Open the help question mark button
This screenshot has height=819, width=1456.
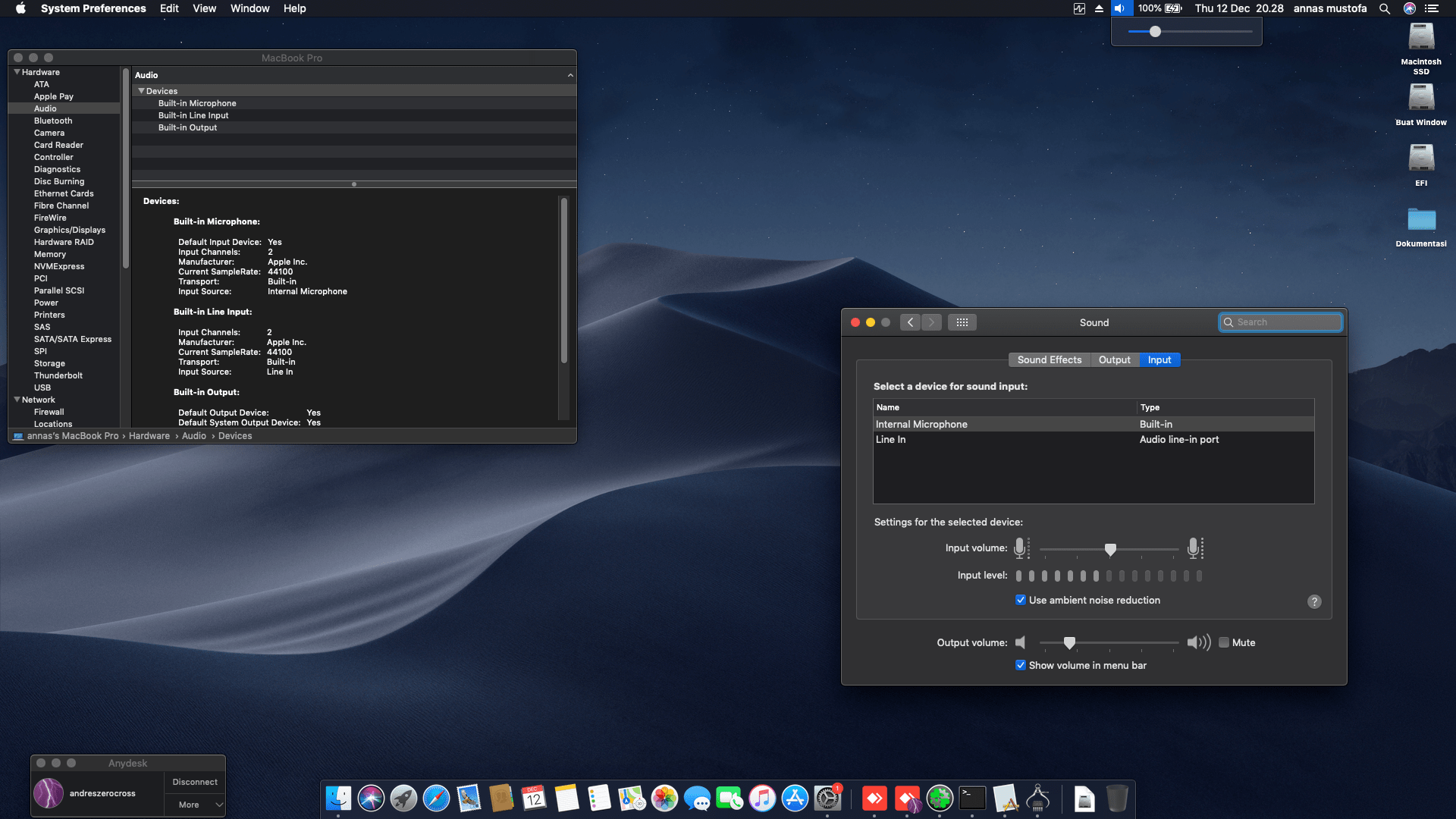(1314, 601)
